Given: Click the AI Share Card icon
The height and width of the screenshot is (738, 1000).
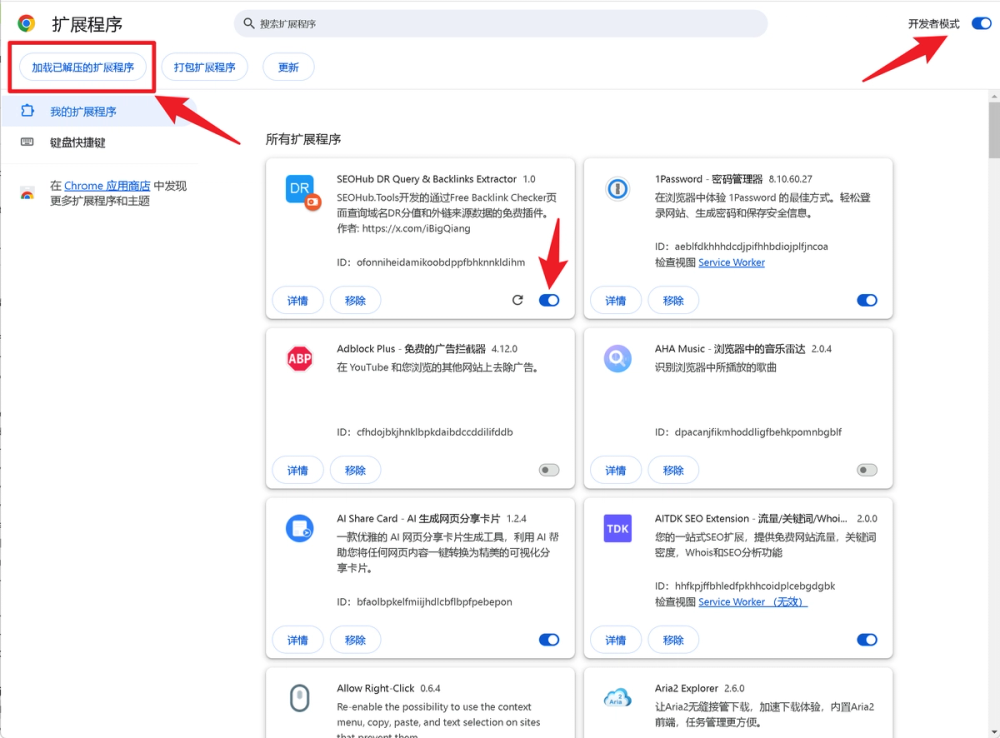Looking at the screenshot, I should [x=300, y=528].
